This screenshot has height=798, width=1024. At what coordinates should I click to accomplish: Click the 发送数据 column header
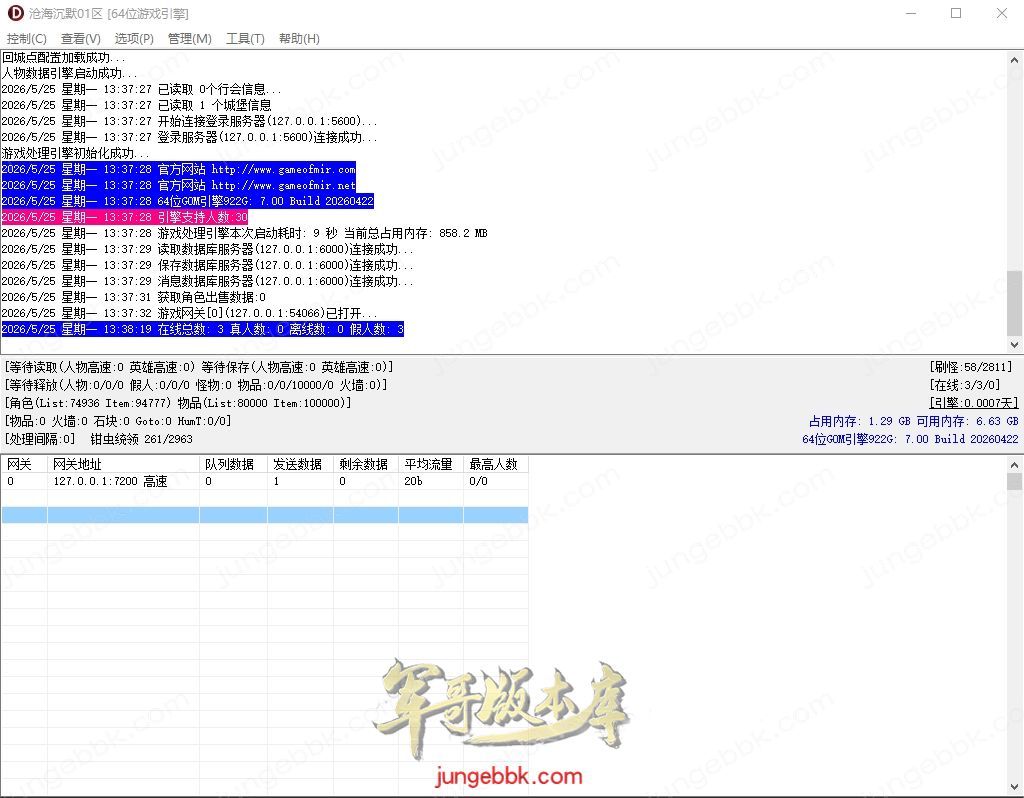click(300, 464)
